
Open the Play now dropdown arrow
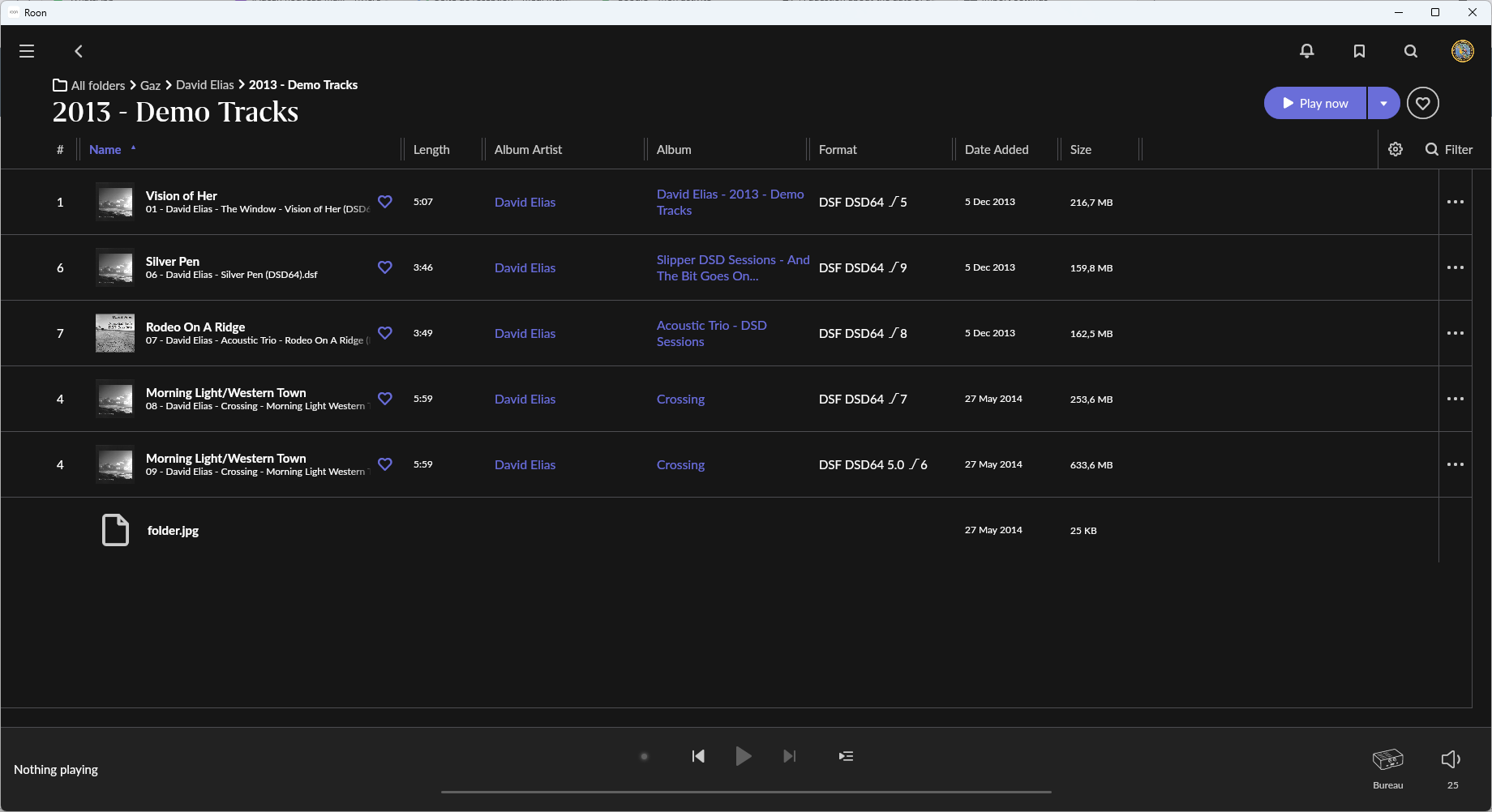point(1383,103)
